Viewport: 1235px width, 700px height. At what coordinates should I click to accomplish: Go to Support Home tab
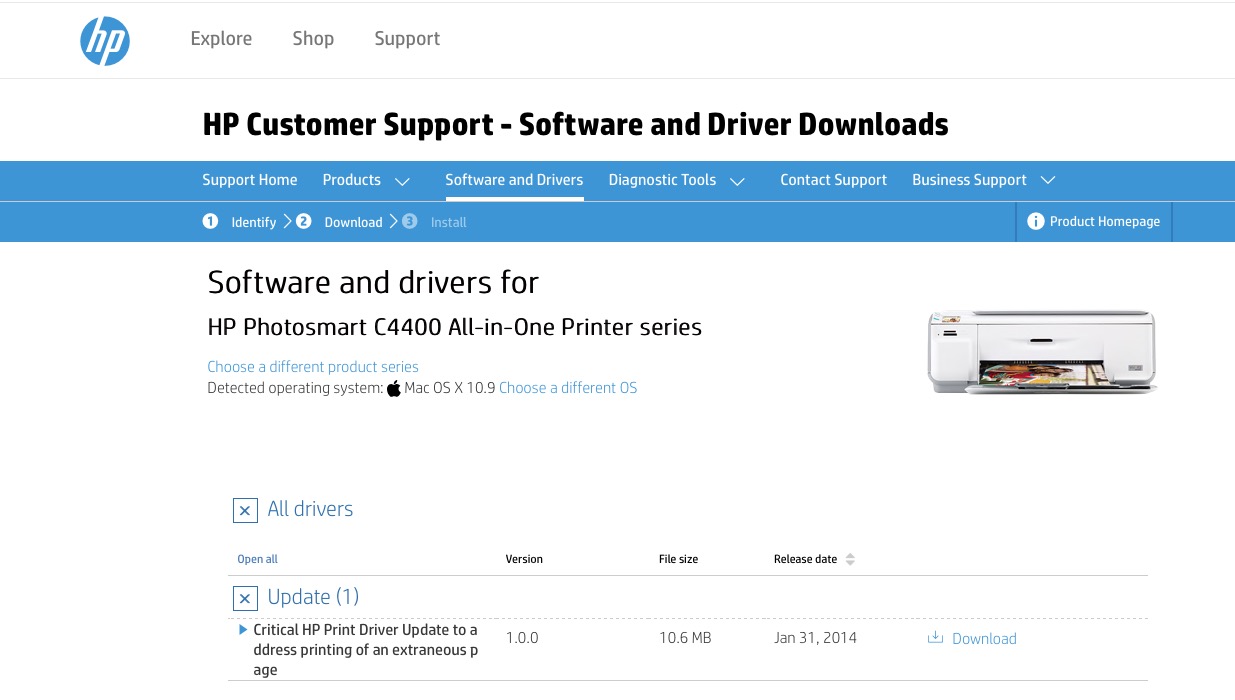250,180
